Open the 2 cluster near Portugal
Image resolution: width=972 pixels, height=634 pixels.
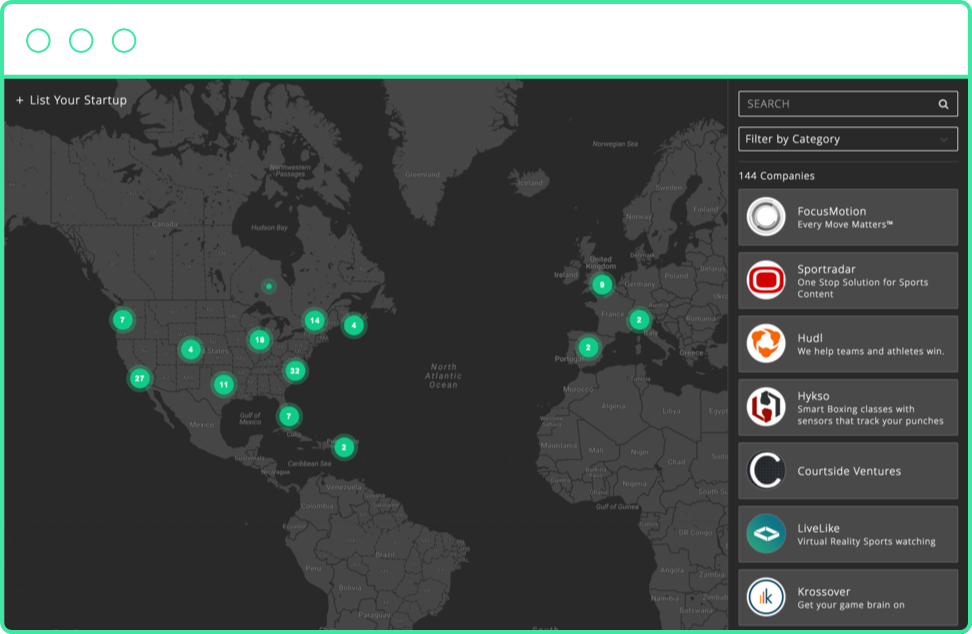[588, 347]
